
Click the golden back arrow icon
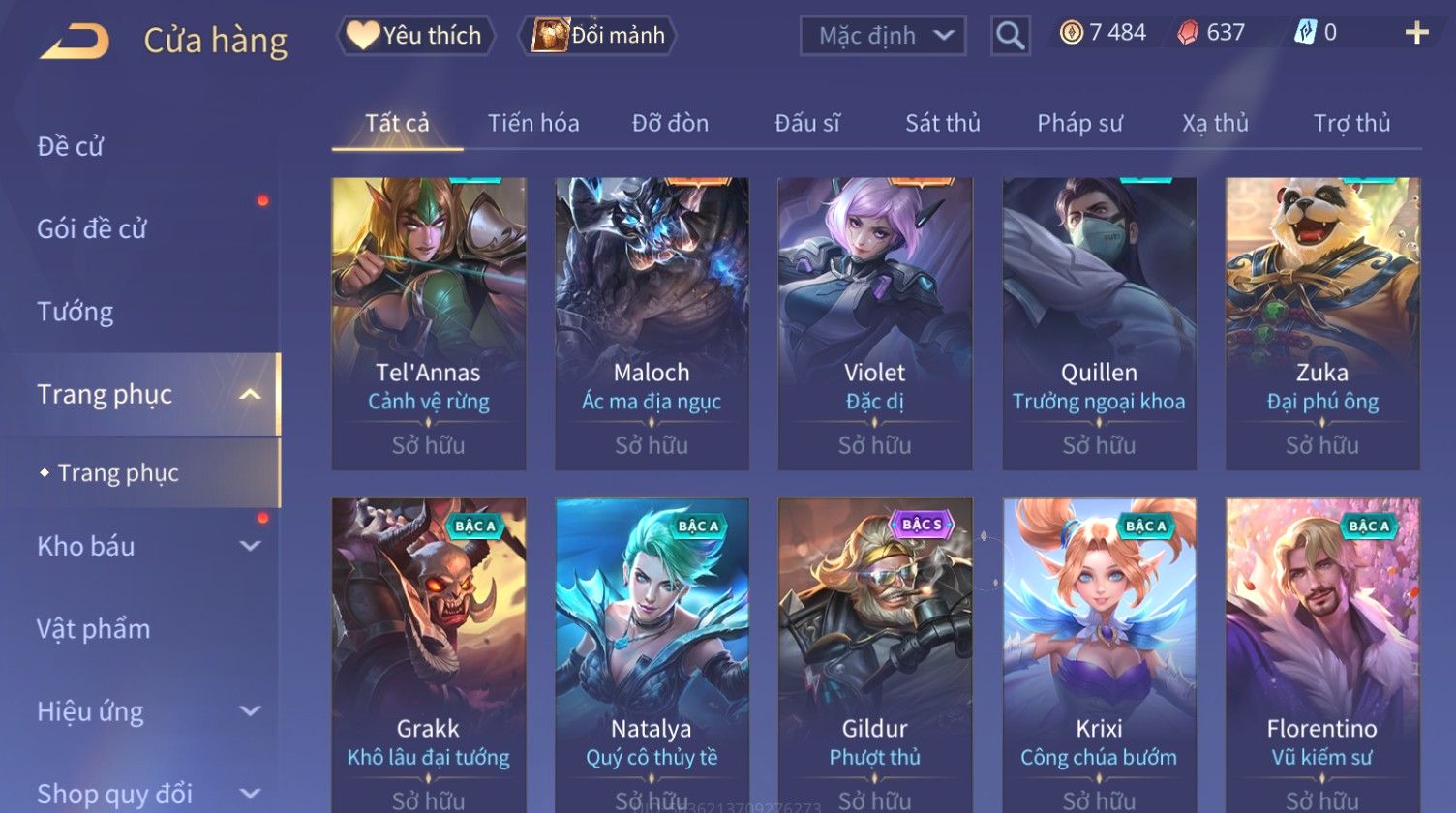pos(75,42)
